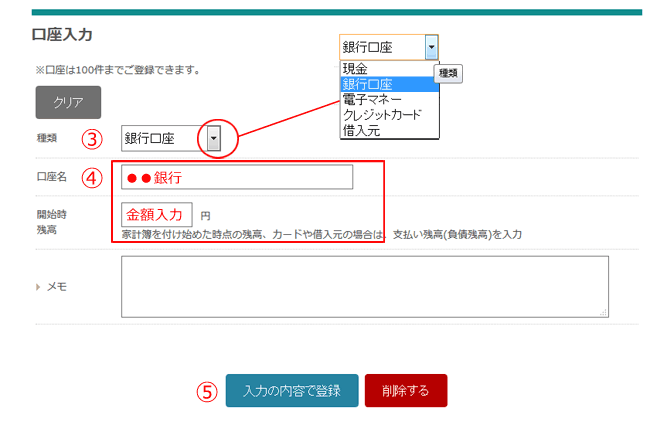Expand the メモ disclosure triangle
Viewport: 650px width, 425px height.
click(38, 287)
